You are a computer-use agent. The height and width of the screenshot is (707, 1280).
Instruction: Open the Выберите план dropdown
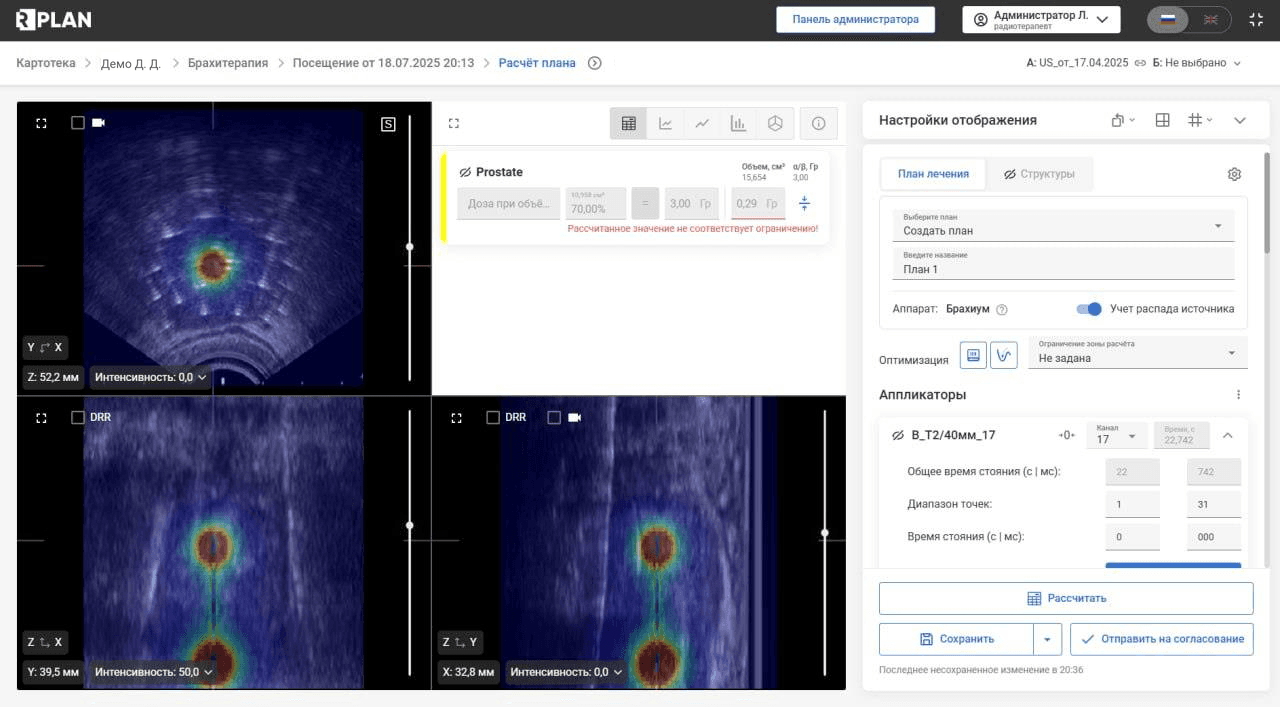pyautogui.click(x=1063, y=225)
